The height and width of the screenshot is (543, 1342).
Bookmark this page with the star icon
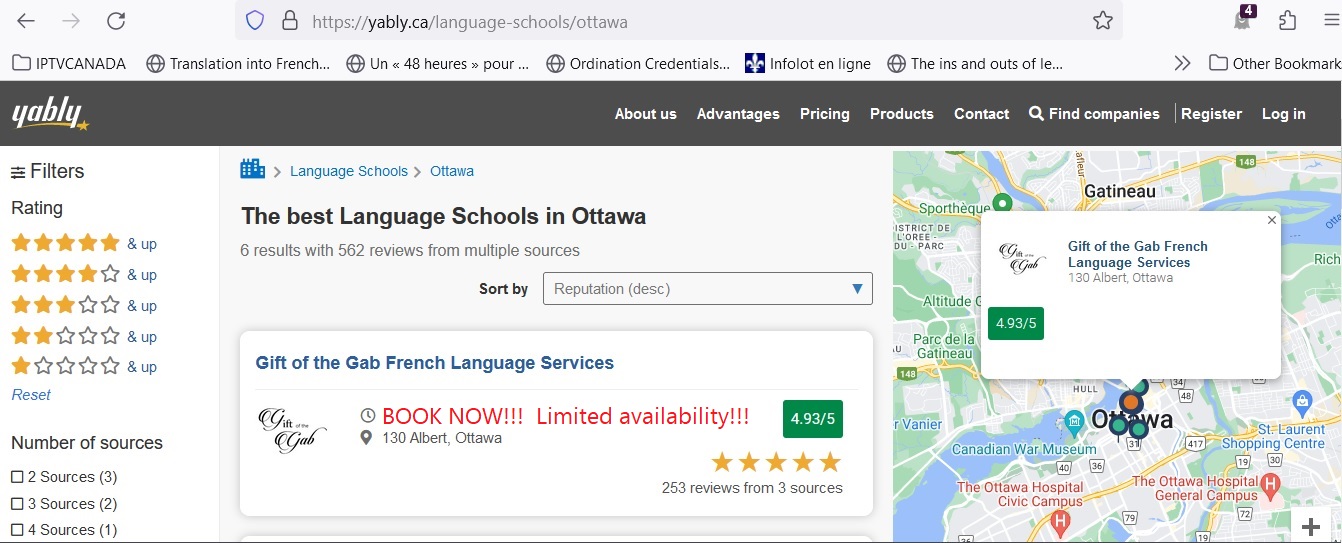(x=1102, y=21)
